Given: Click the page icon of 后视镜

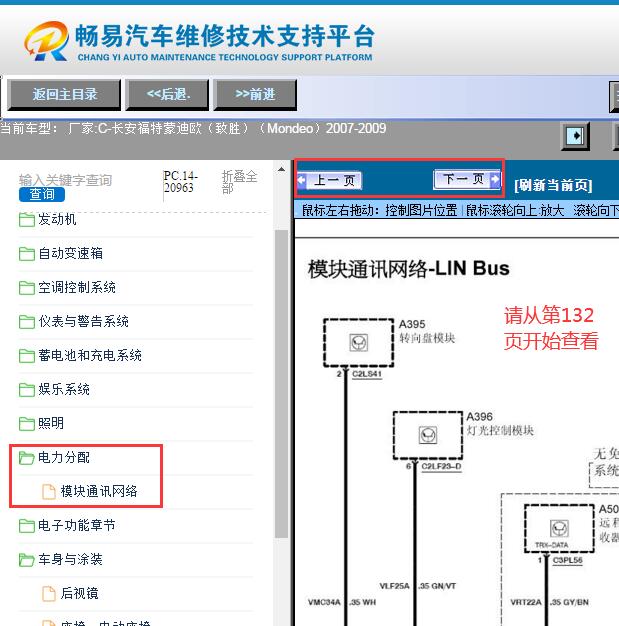Looking at the screenshot, I should [49, 594].
